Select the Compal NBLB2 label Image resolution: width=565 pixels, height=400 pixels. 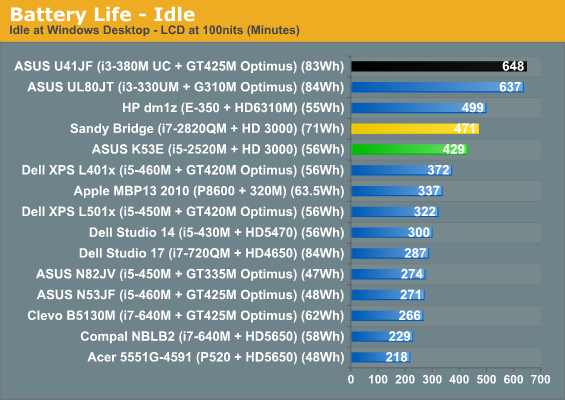(x=212, y=337)
